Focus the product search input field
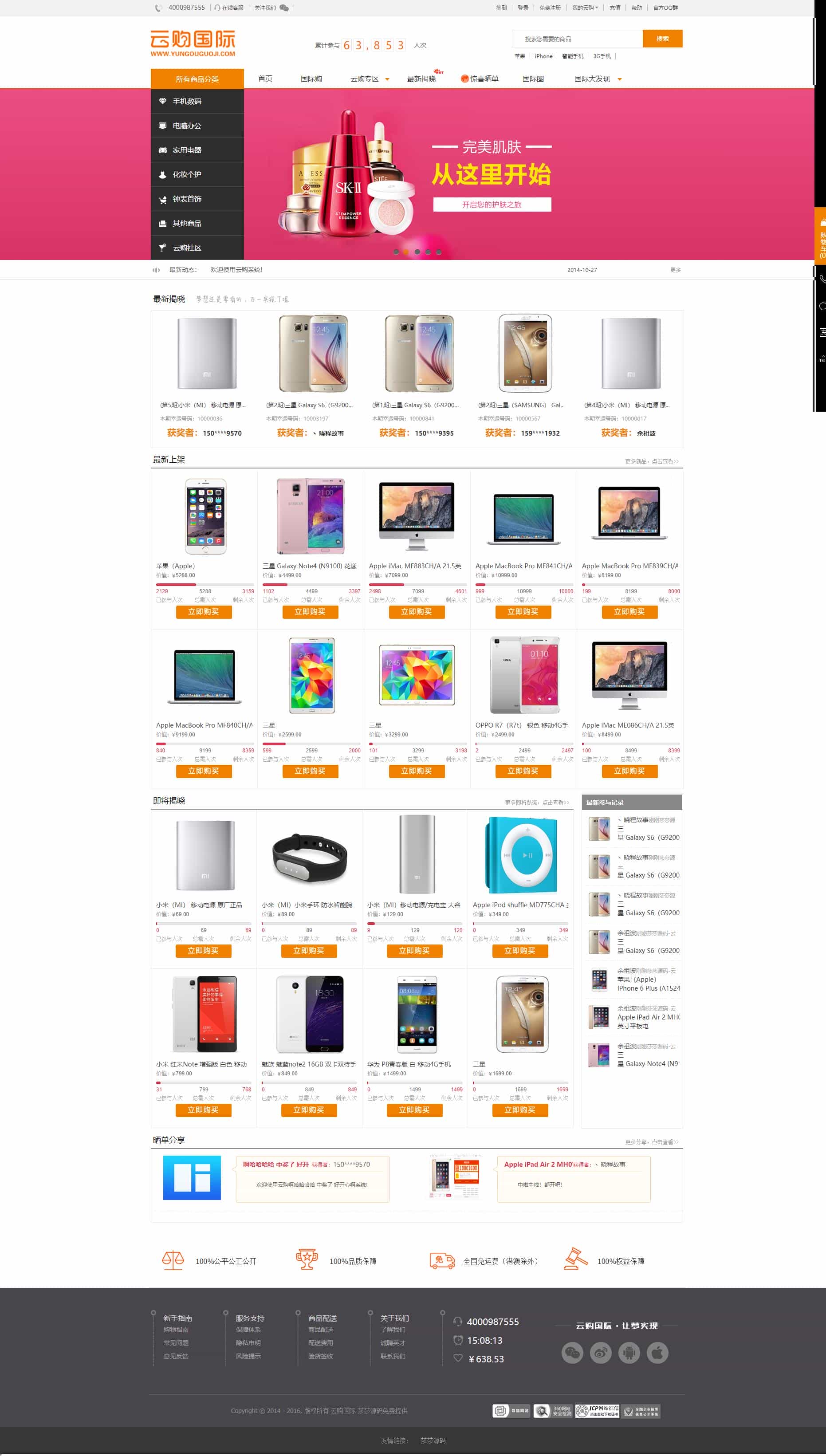This screenshot has width=826, height=1456. [577, 39]
